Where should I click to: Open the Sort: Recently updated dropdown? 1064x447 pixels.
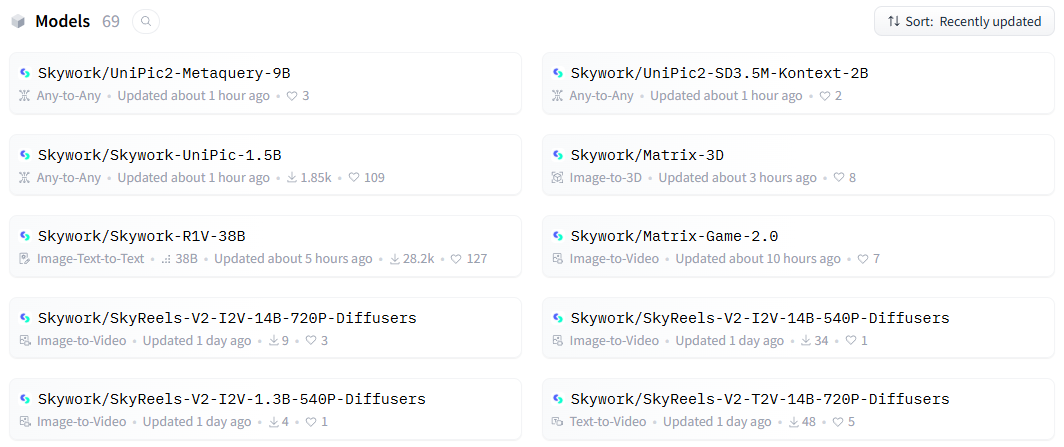(x=964, y=22)
